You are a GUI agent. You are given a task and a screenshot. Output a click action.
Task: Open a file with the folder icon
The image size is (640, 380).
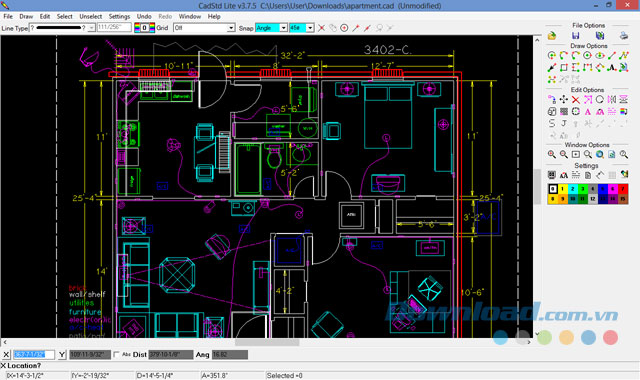click(552, 36)
